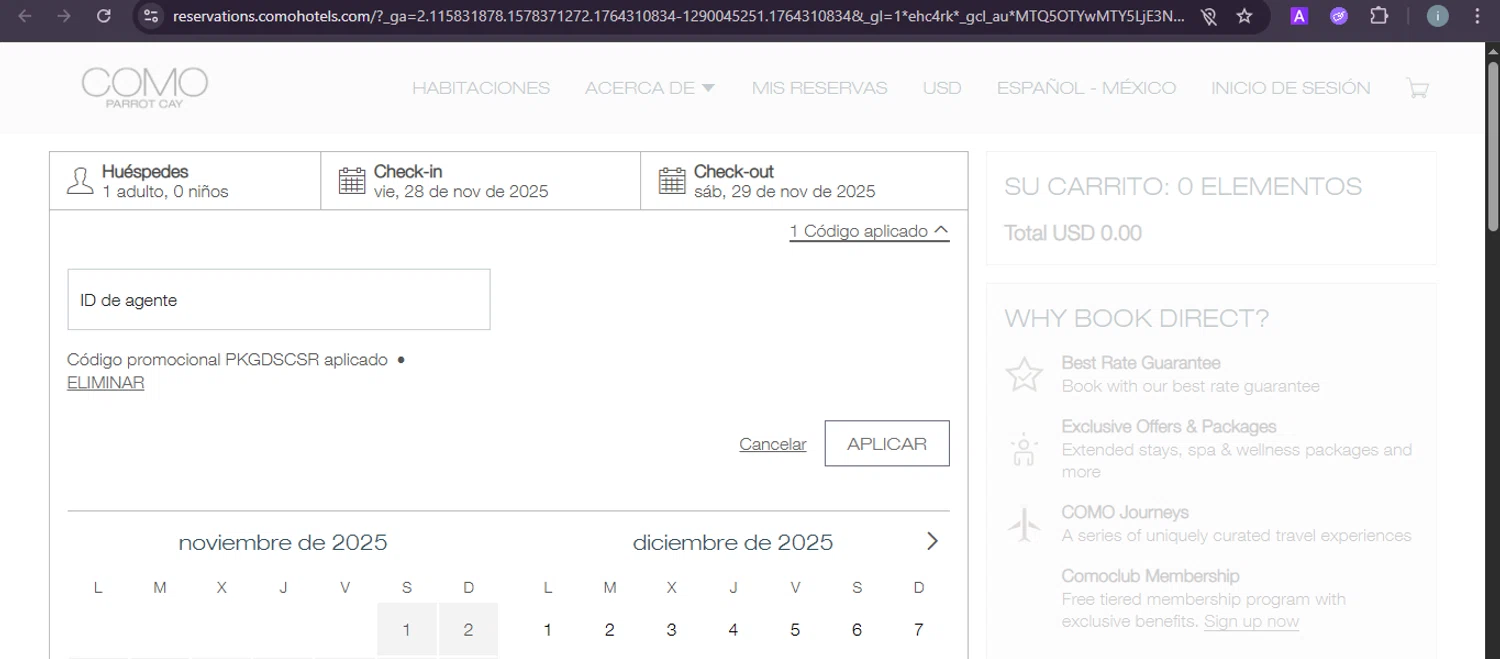Click the COMO Journeys text
Screen dimensions: 1500x659
pyautogui.click(x=1125, y=513)
